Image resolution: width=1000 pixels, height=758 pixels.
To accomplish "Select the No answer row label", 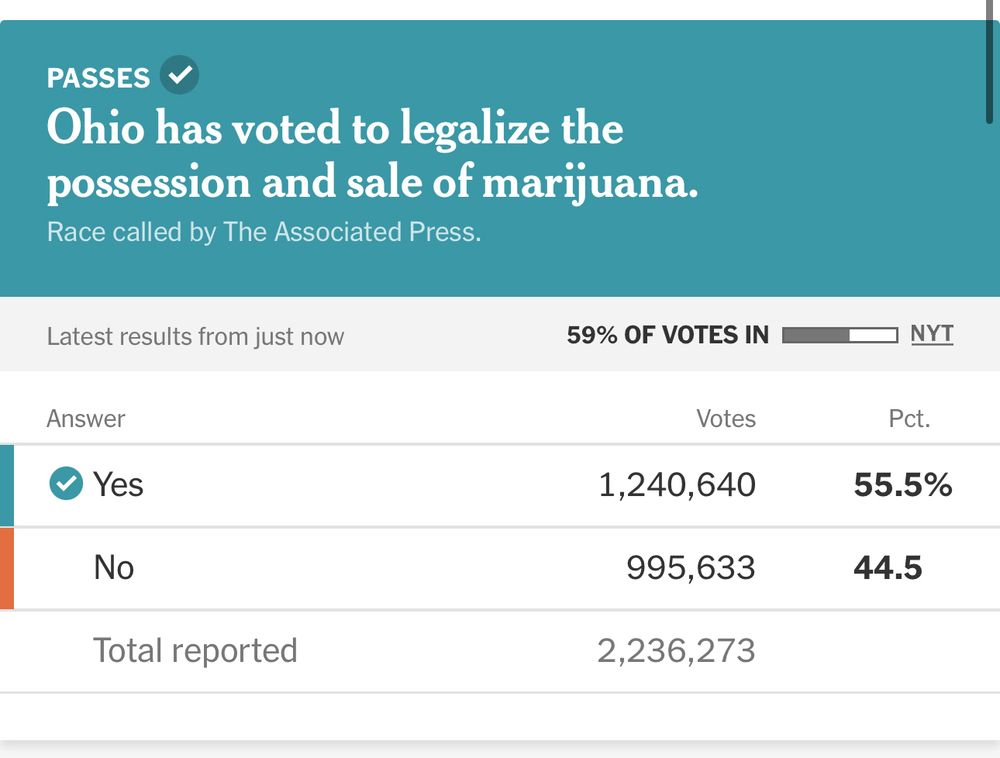I will 113,568.
